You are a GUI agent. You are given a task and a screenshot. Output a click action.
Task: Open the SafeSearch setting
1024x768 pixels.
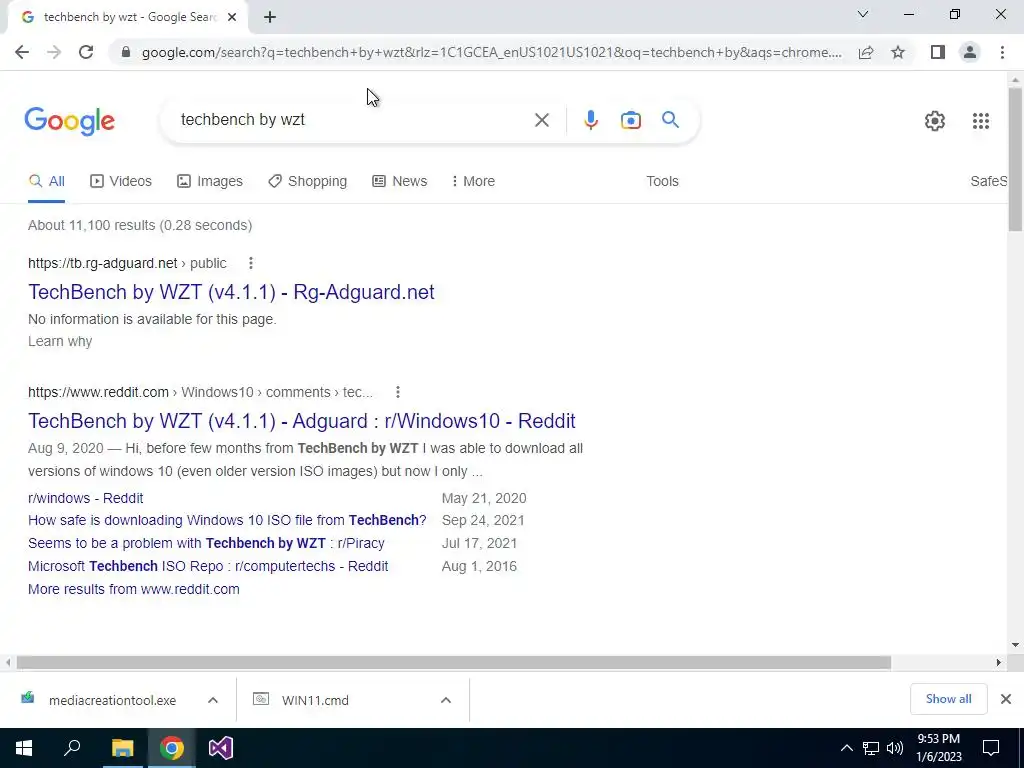988,182
